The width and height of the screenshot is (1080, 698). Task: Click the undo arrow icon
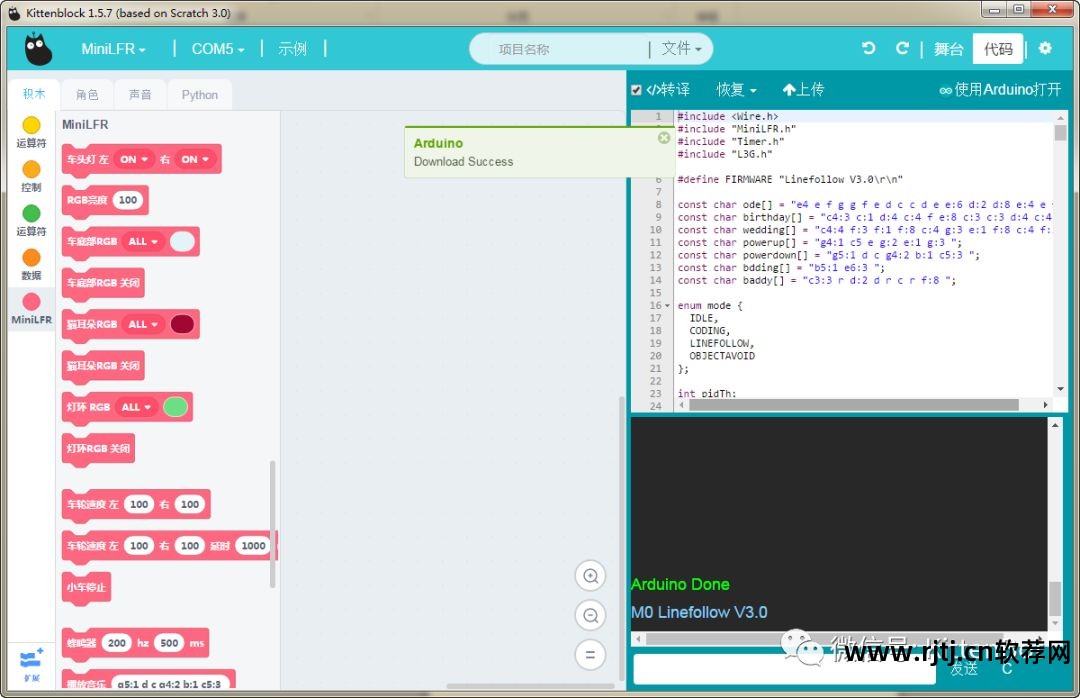click(869, 48)
